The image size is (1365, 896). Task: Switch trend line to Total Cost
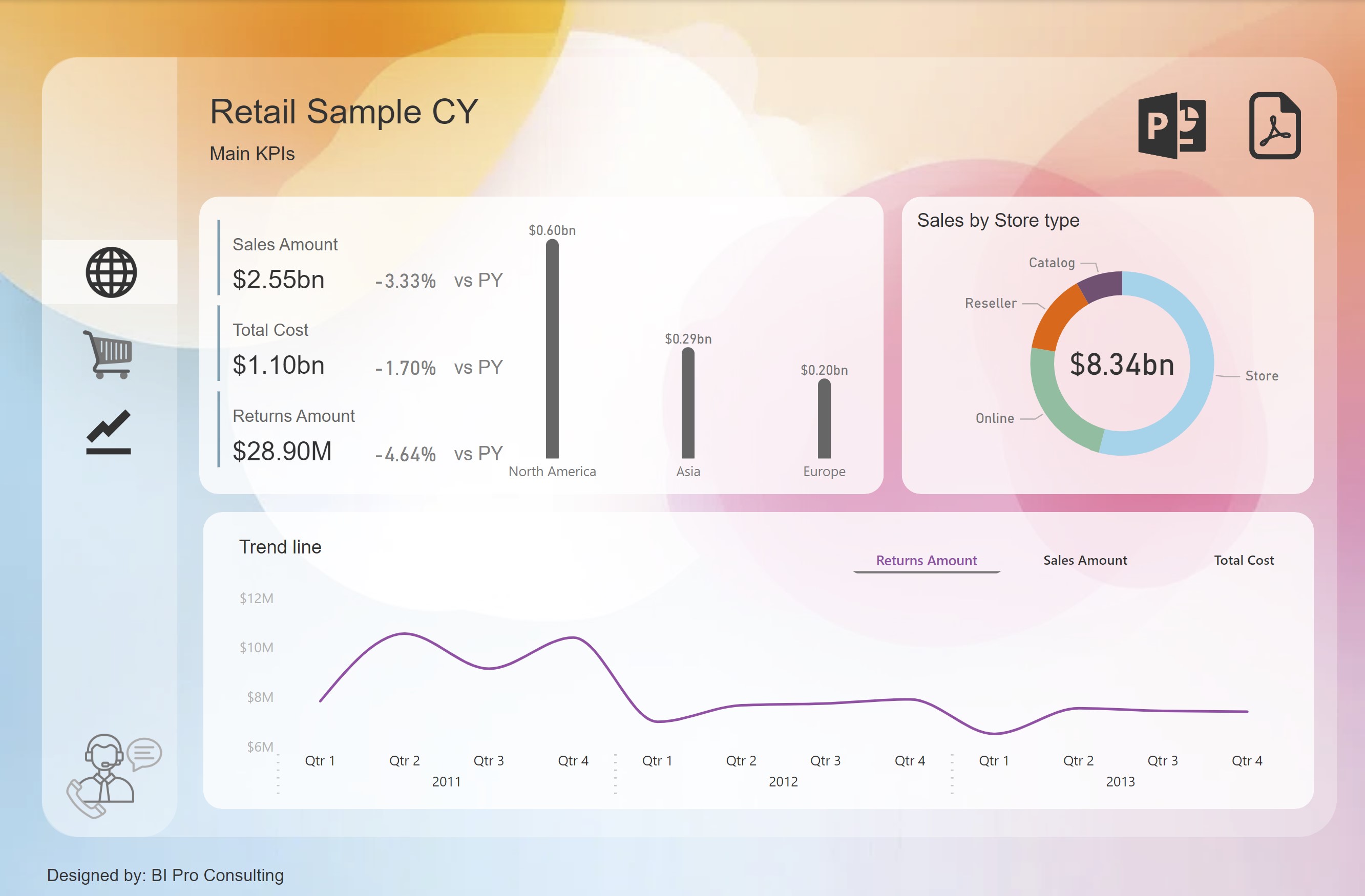coord(1244,560)
